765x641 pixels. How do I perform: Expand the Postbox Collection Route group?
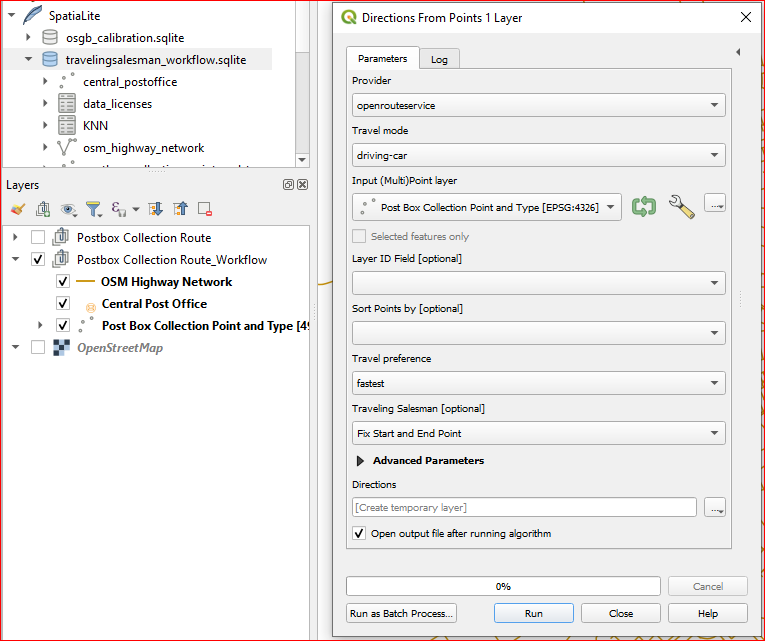pos(15,237)
